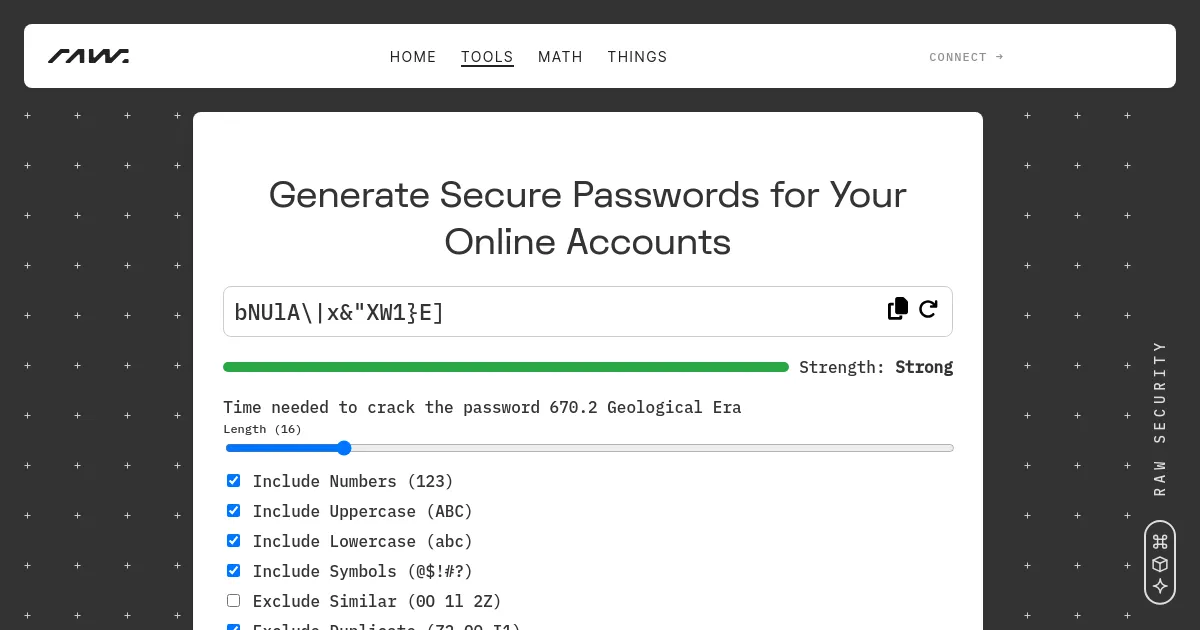Switch to the MATH section
1200x630 pixels.
pos(560,57)
